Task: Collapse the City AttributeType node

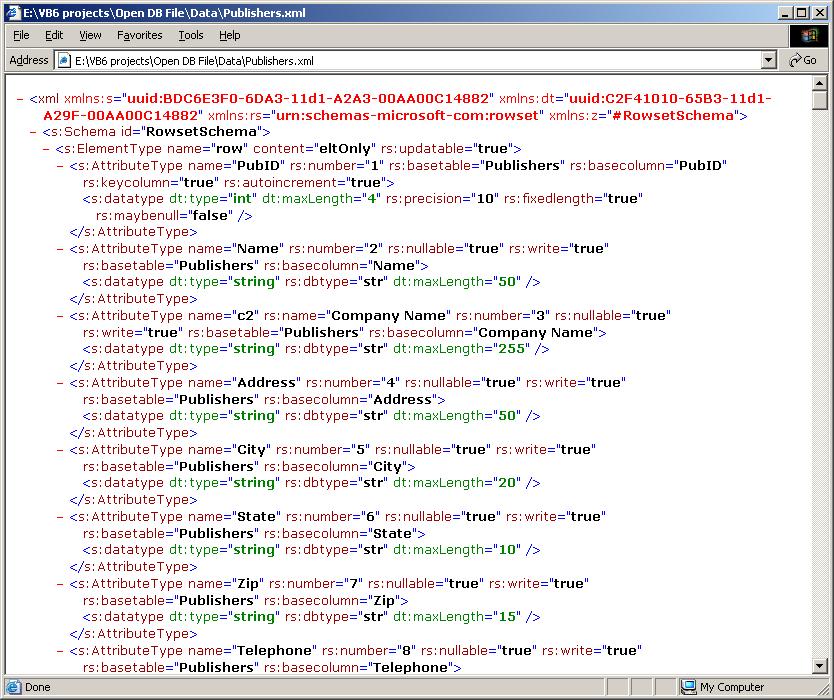Action: click(x=60, y=450)
